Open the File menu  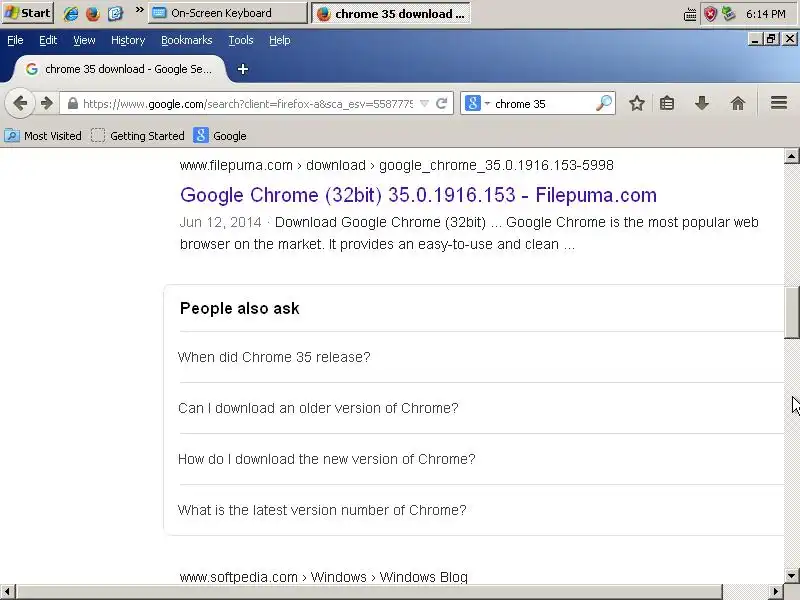point(15,40)
